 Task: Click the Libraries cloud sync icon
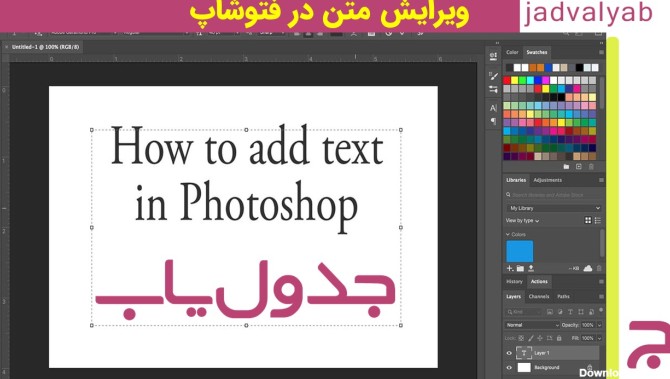[x=588, y=268]
